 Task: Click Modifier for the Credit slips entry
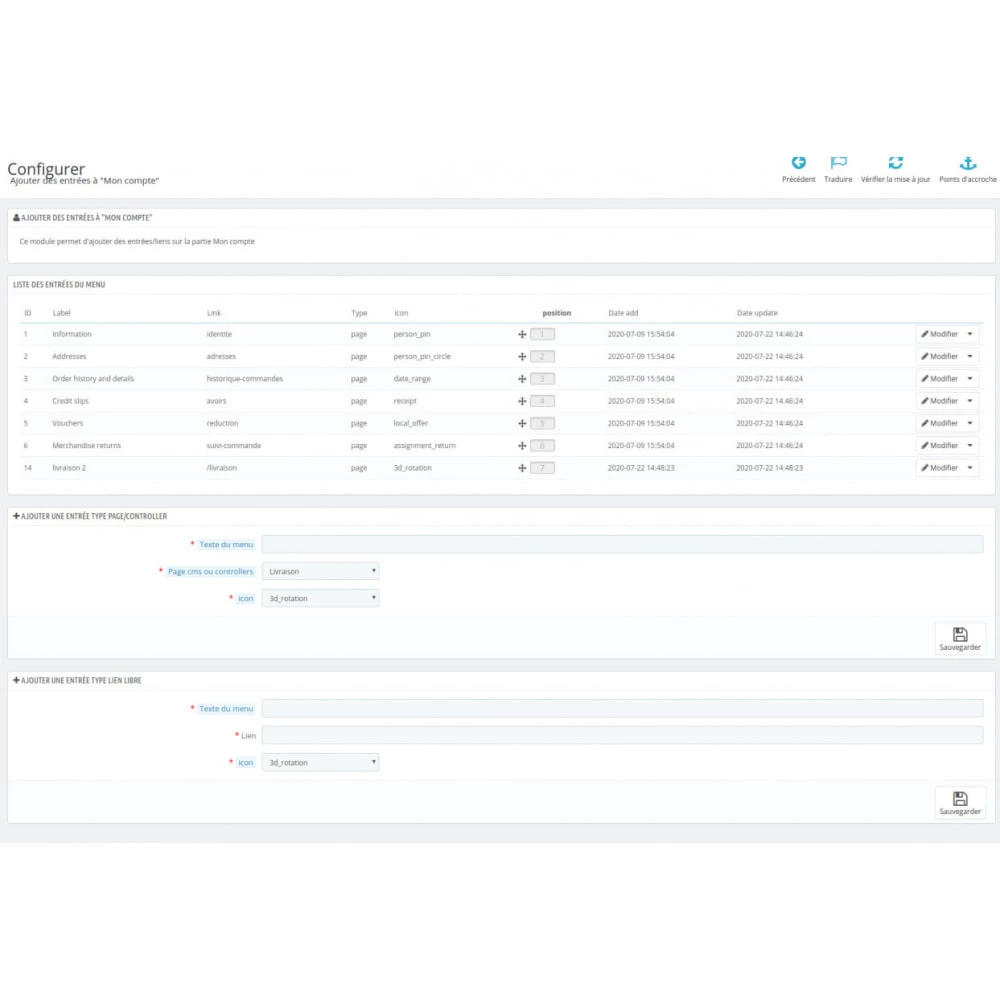coord(939,401)
